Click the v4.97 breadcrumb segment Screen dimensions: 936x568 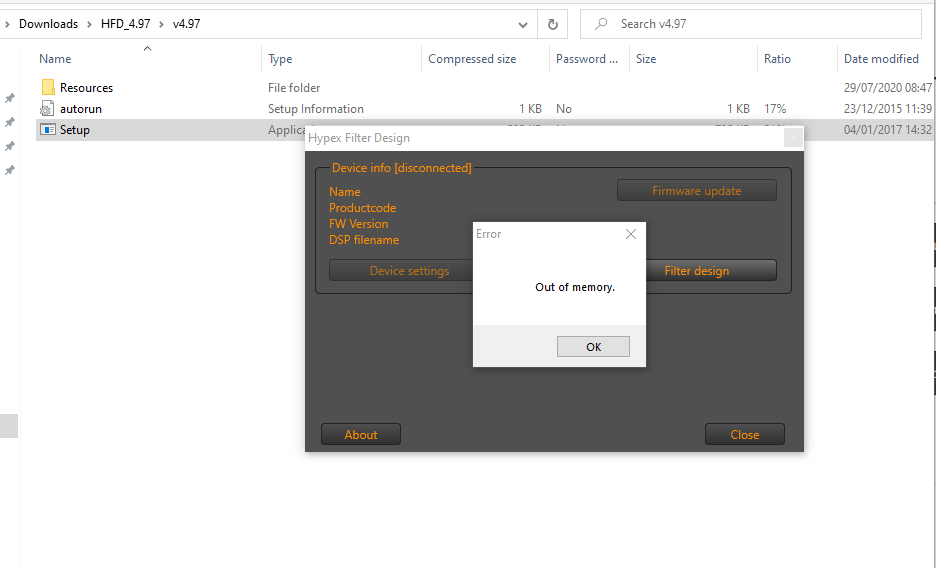pyautogui.click(x=186, y=24)
